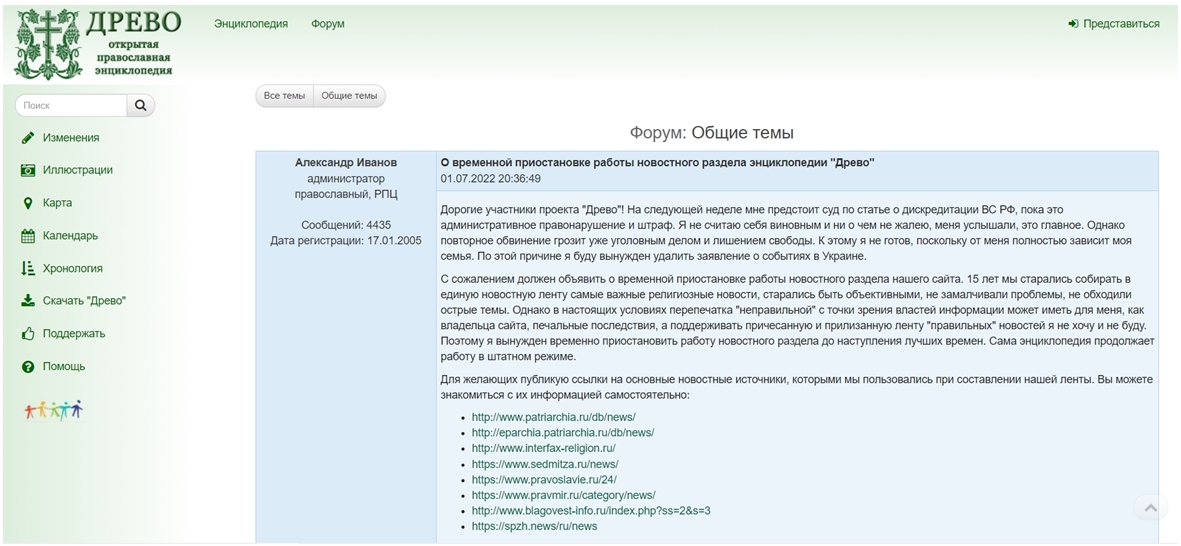
Task: Open the interfax-religion.ru link
Action: coord(543,448)
